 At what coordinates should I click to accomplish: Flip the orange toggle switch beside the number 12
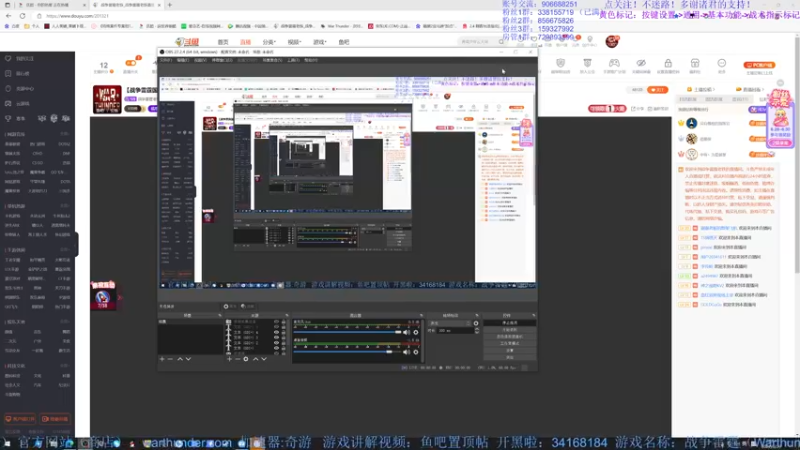tap(131, 63)
